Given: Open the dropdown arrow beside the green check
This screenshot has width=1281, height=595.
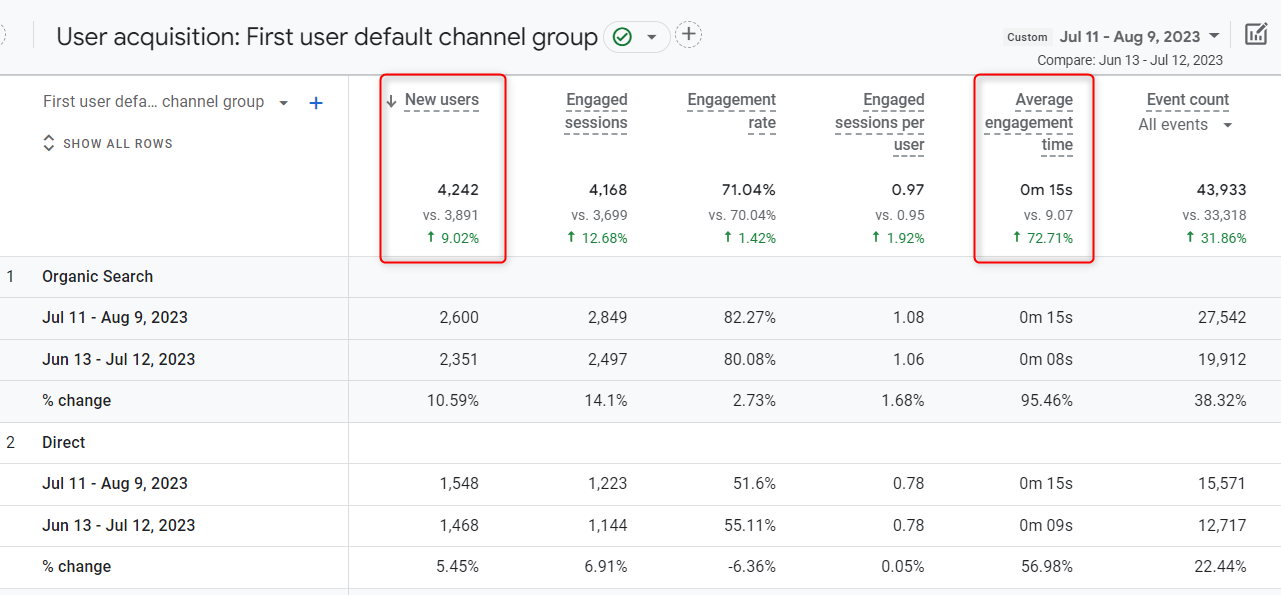Looking at the screenshot, I should pyautogui.click(x=651, y=37).
